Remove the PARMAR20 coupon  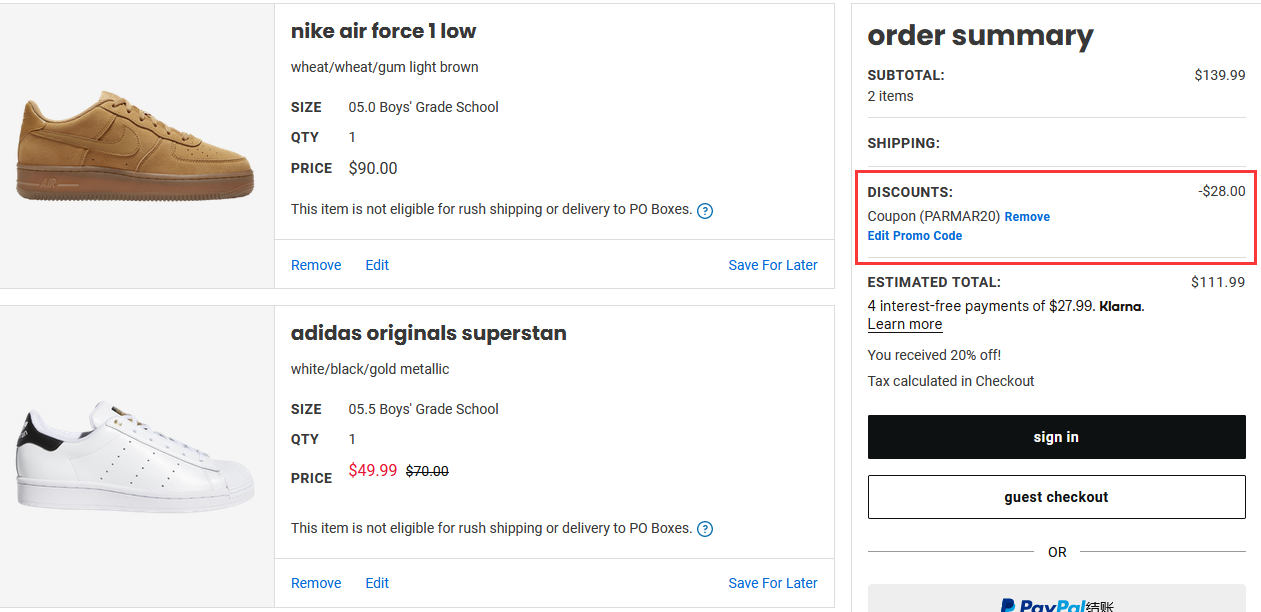(x=1027, y=217)
